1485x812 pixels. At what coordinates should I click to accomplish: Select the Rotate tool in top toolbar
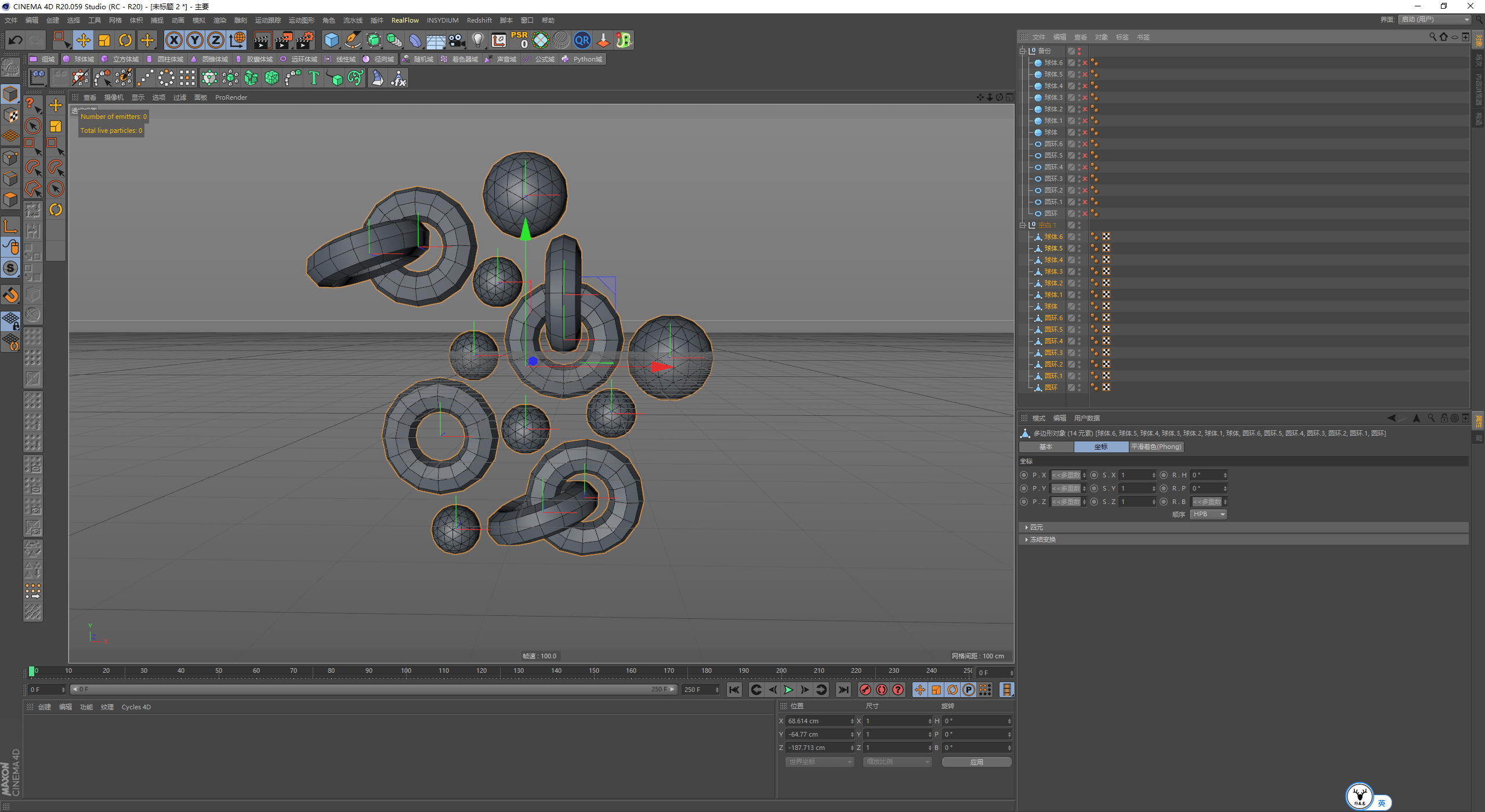tap(125, 40)
